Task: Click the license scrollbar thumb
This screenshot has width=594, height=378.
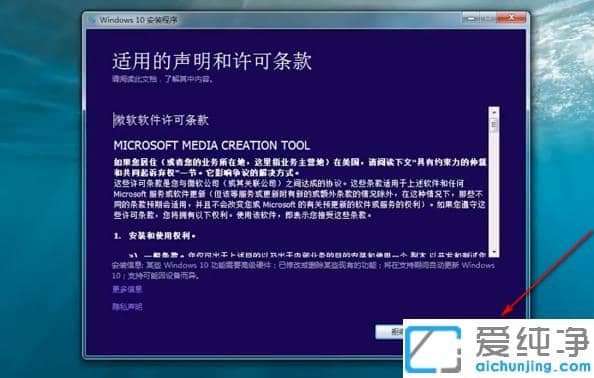Action: coord(494,125)
